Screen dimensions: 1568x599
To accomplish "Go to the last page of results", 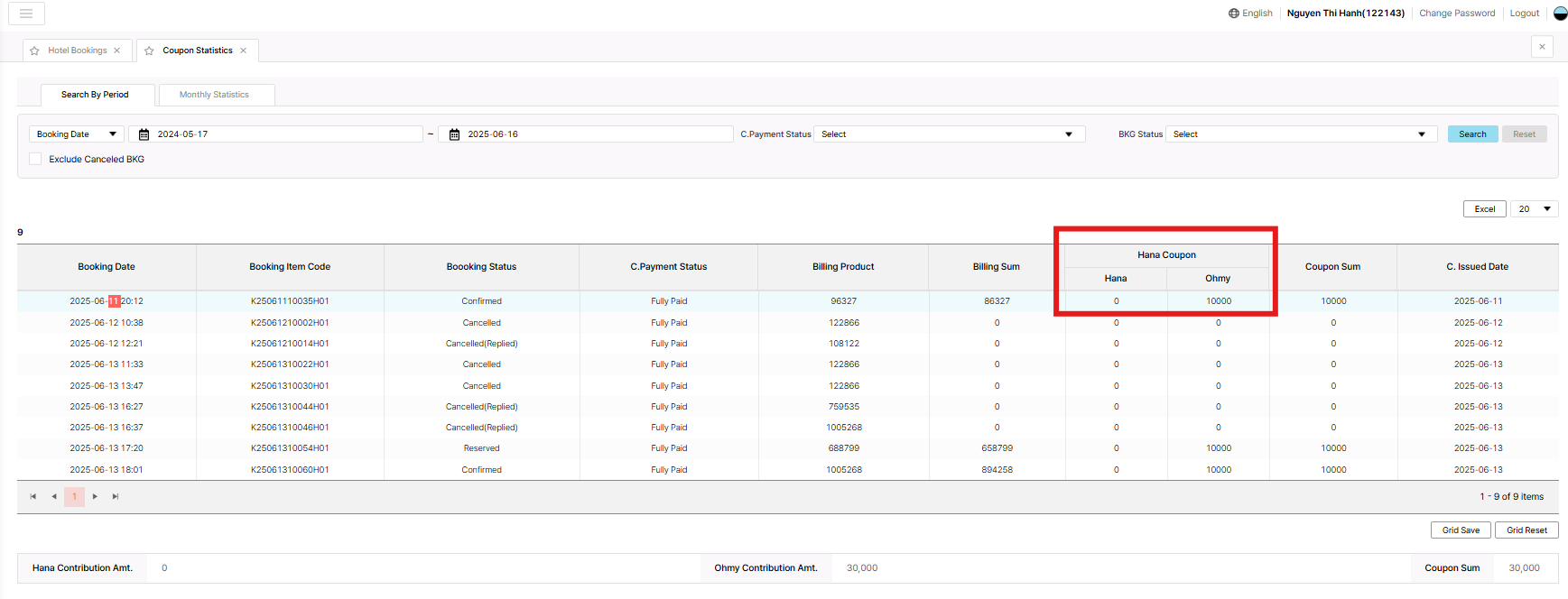I will pos(116,496).
